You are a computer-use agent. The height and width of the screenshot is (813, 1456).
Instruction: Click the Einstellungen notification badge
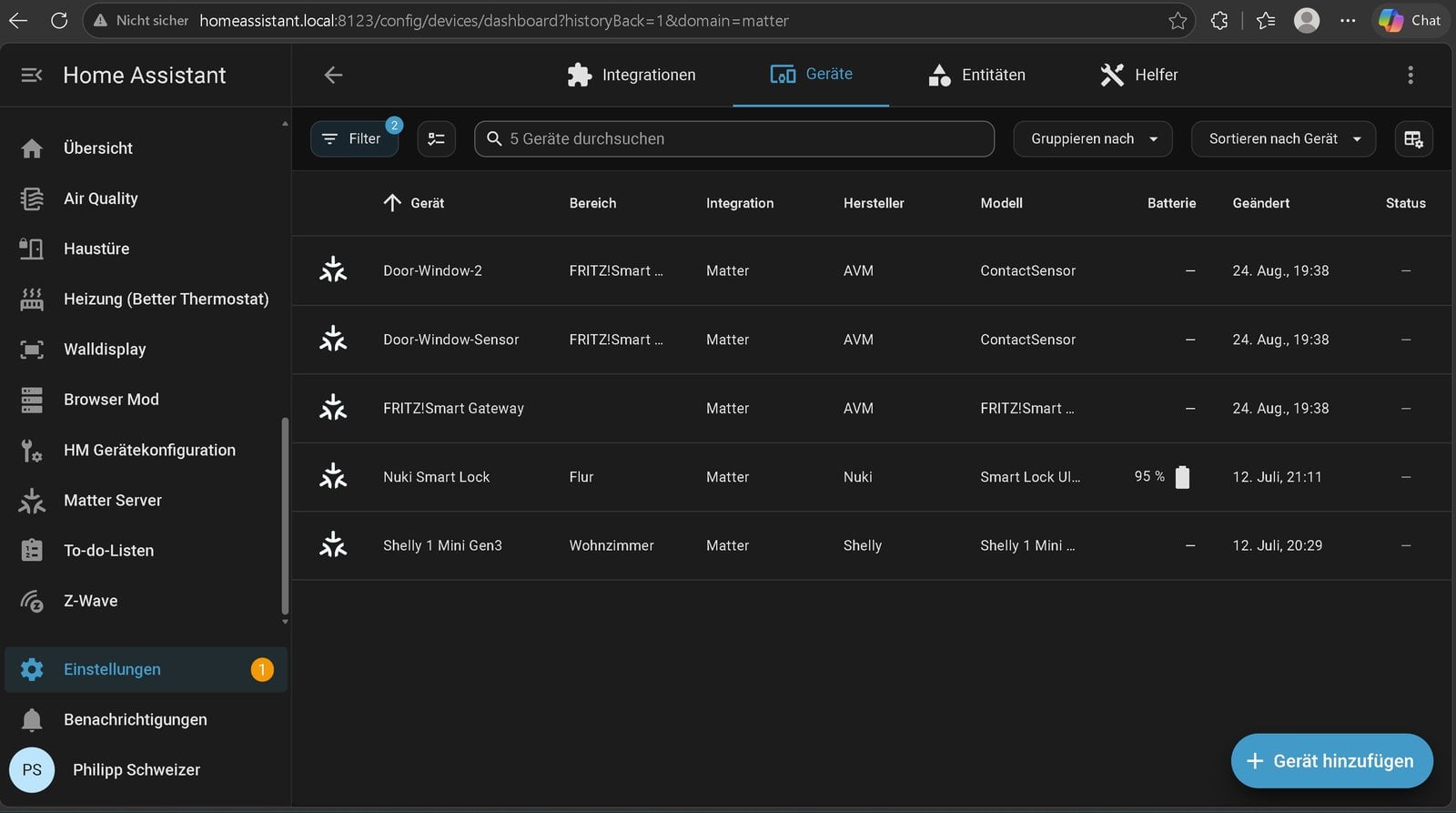coord(262,669)
